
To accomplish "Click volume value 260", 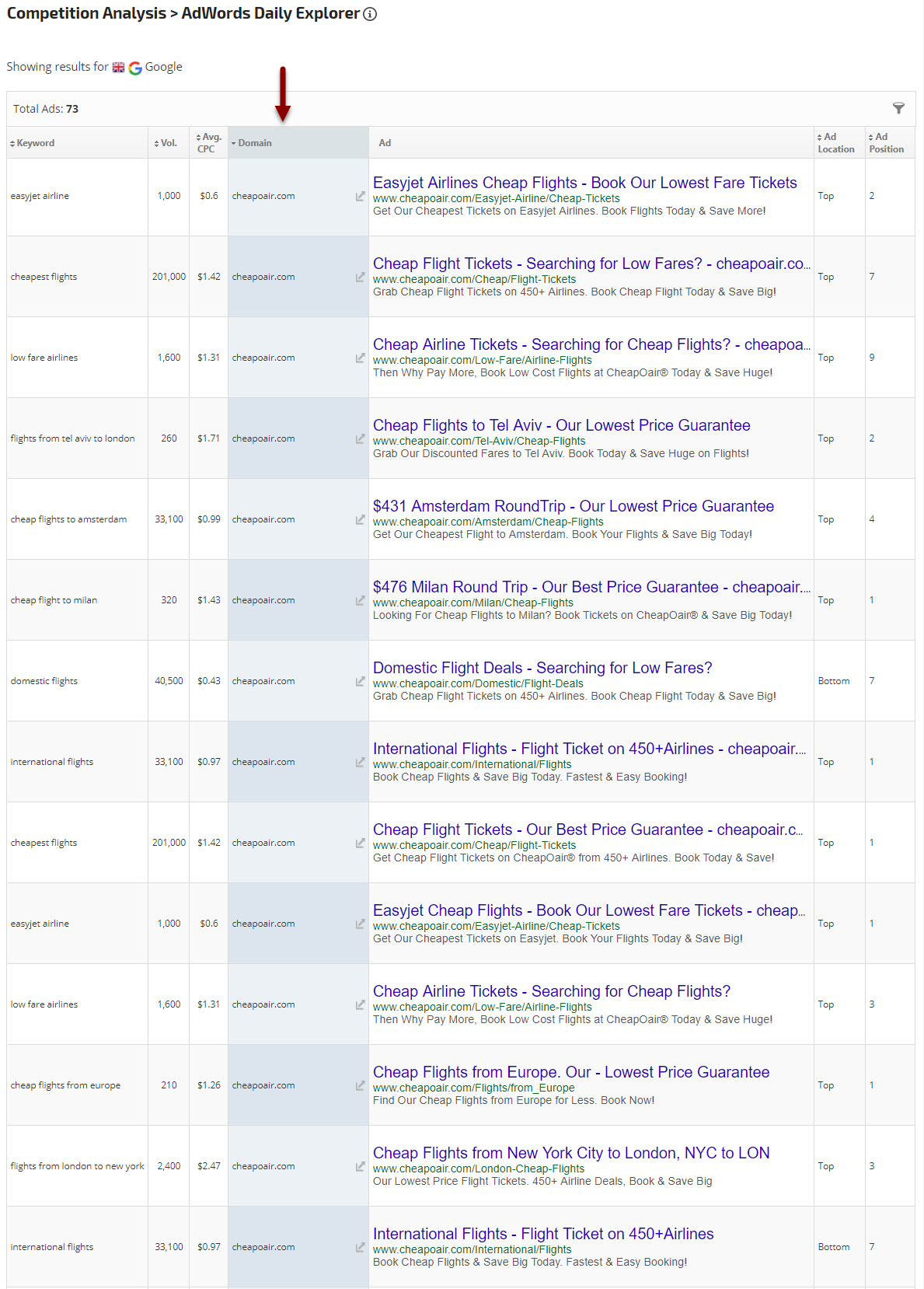I will tap(169, 438).
